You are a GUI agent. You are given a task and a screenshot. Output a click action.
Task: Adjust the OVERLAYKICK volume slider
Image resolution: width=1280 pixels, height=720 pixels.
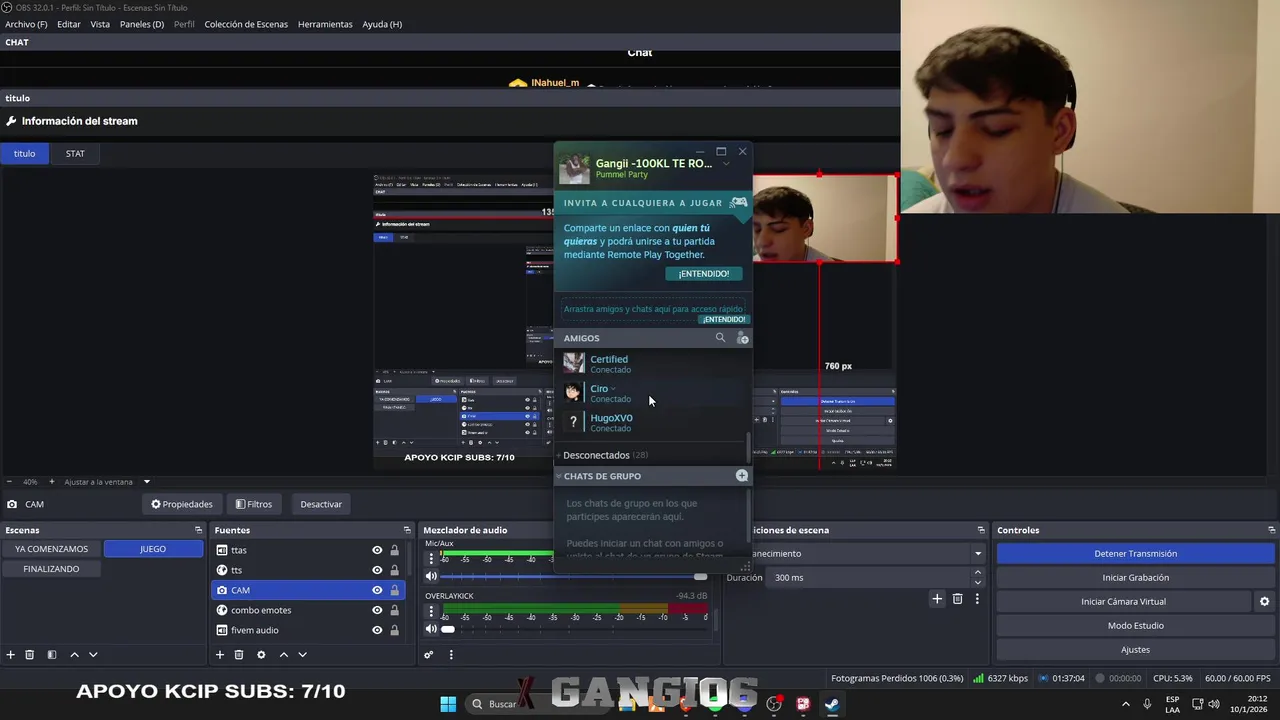point(448,629)
